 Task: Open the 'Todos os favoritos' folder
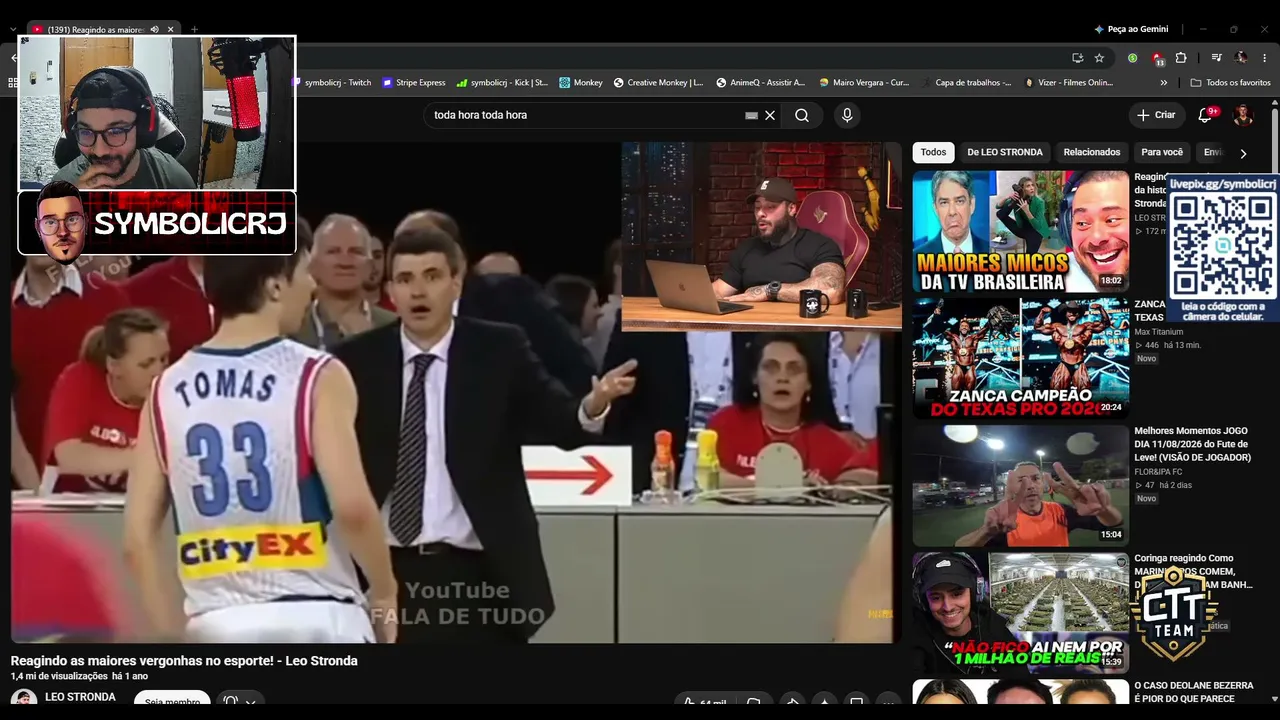[1230, 83]
